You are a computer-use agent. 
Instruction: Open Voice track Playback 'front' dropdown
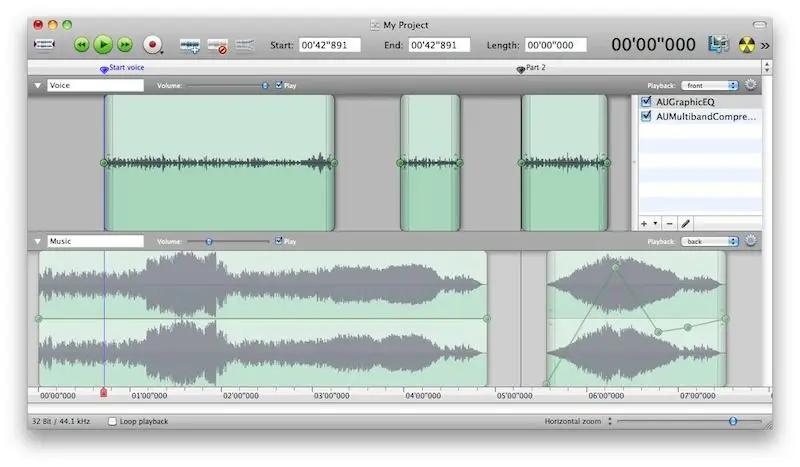[x=710, y=85]
